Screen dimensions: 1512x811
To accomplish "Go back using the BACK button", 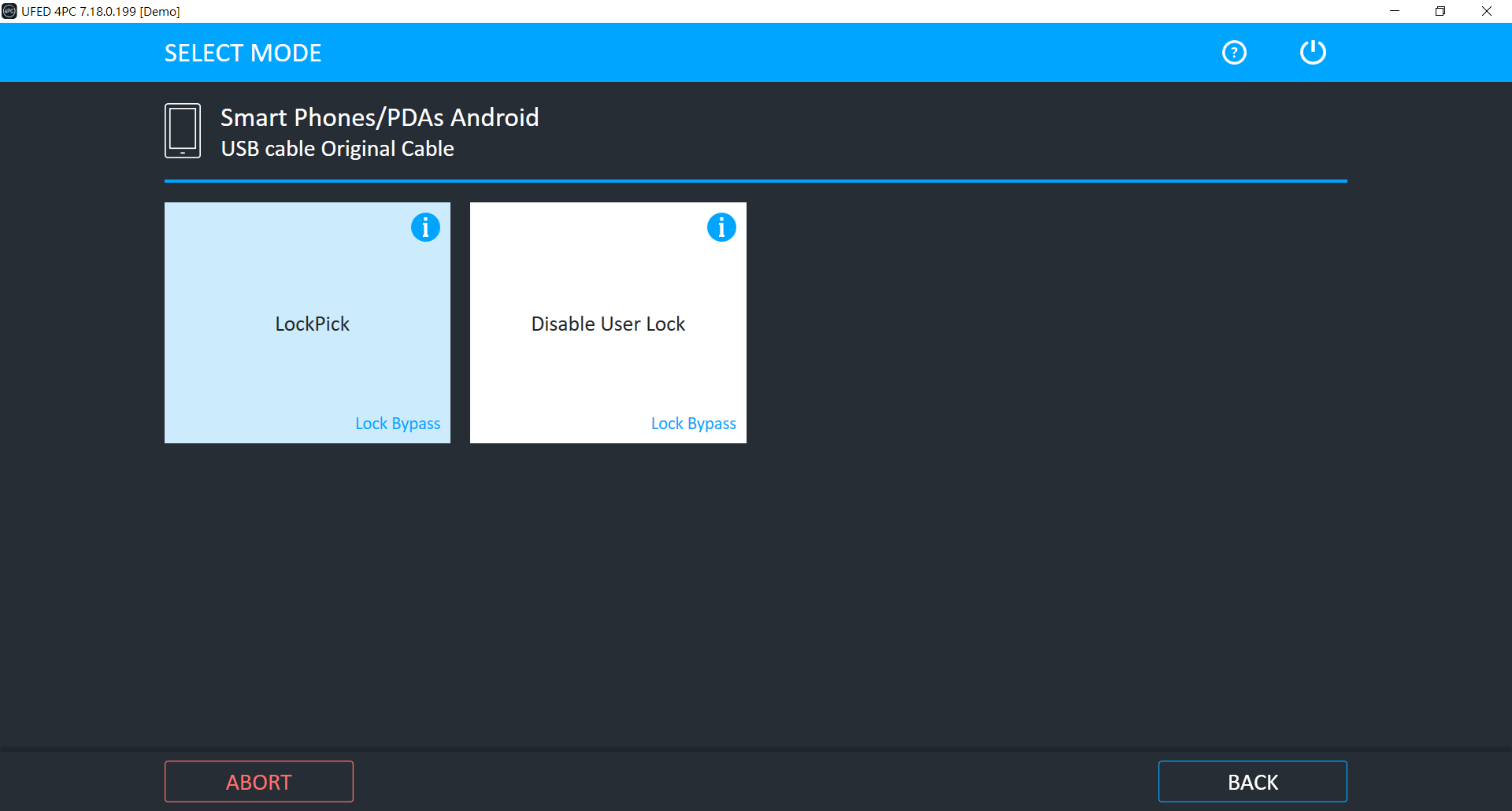I will [1253, 782].
